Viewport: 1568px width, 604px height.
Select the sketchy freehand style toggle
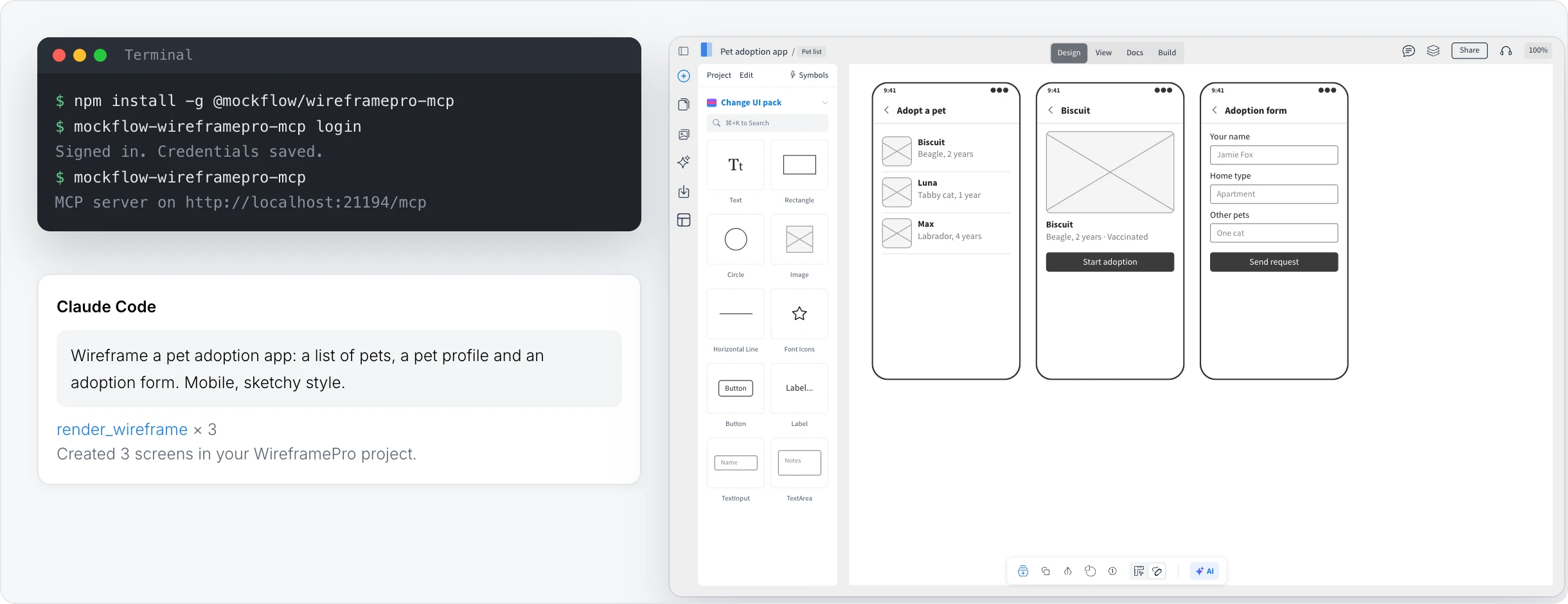(1157, 571)
